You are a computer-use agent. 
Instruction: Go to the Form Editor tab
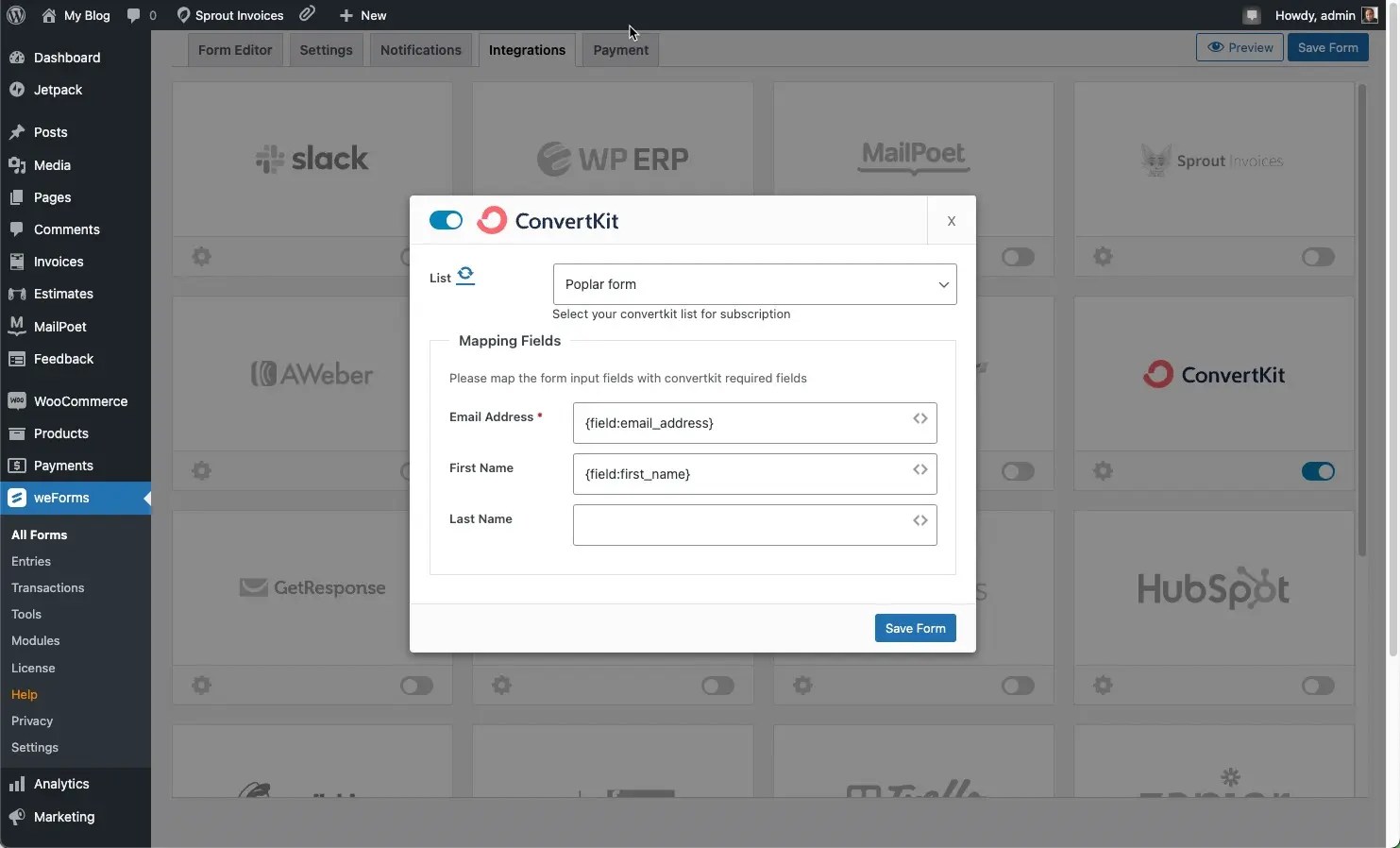click(x=234, y=50)
